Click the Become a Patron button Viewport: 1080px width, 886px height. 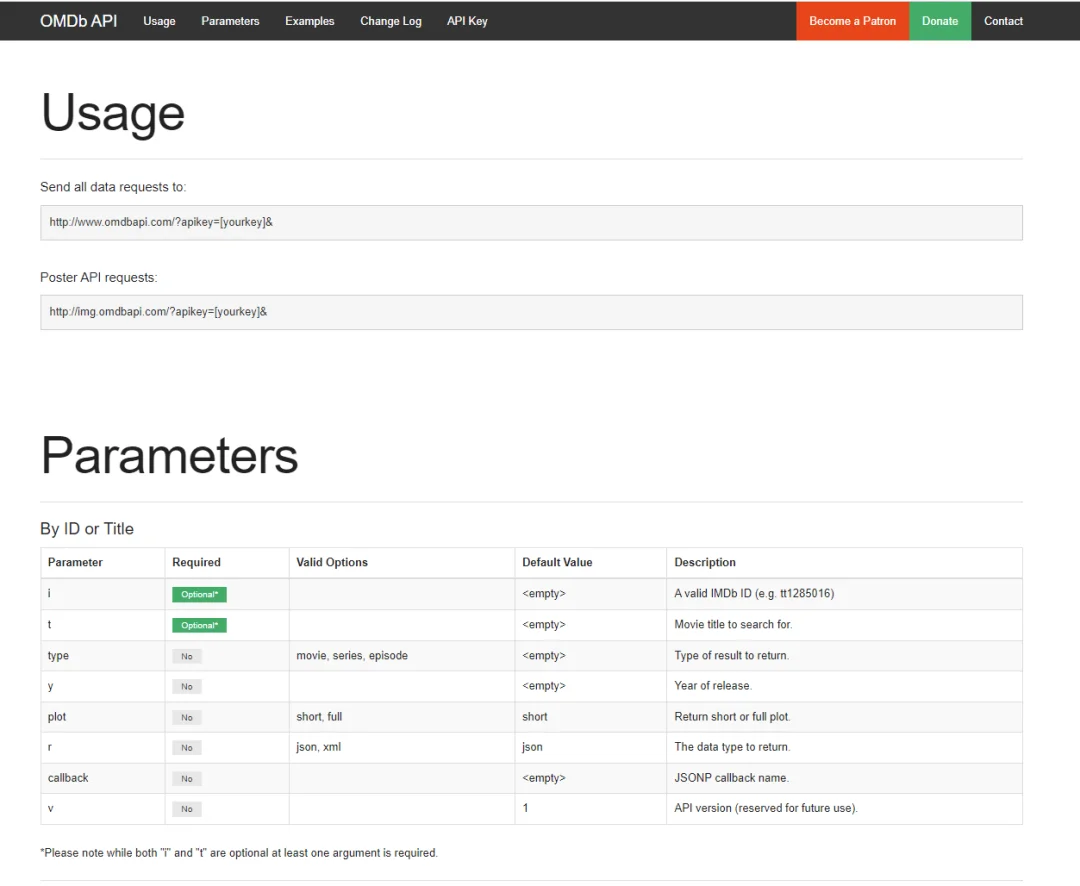click(853, 21)
